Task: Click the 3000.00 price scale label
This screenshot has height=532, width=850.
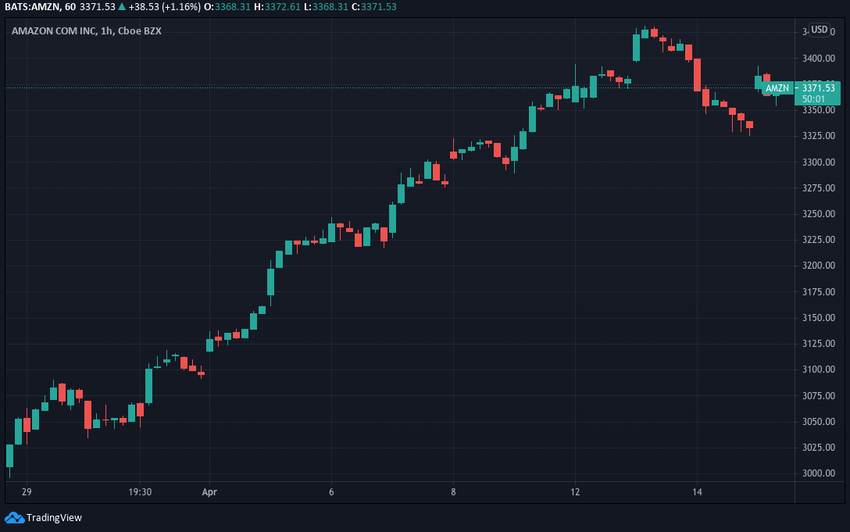Action: pyautogui.click(x=819, y=473)
